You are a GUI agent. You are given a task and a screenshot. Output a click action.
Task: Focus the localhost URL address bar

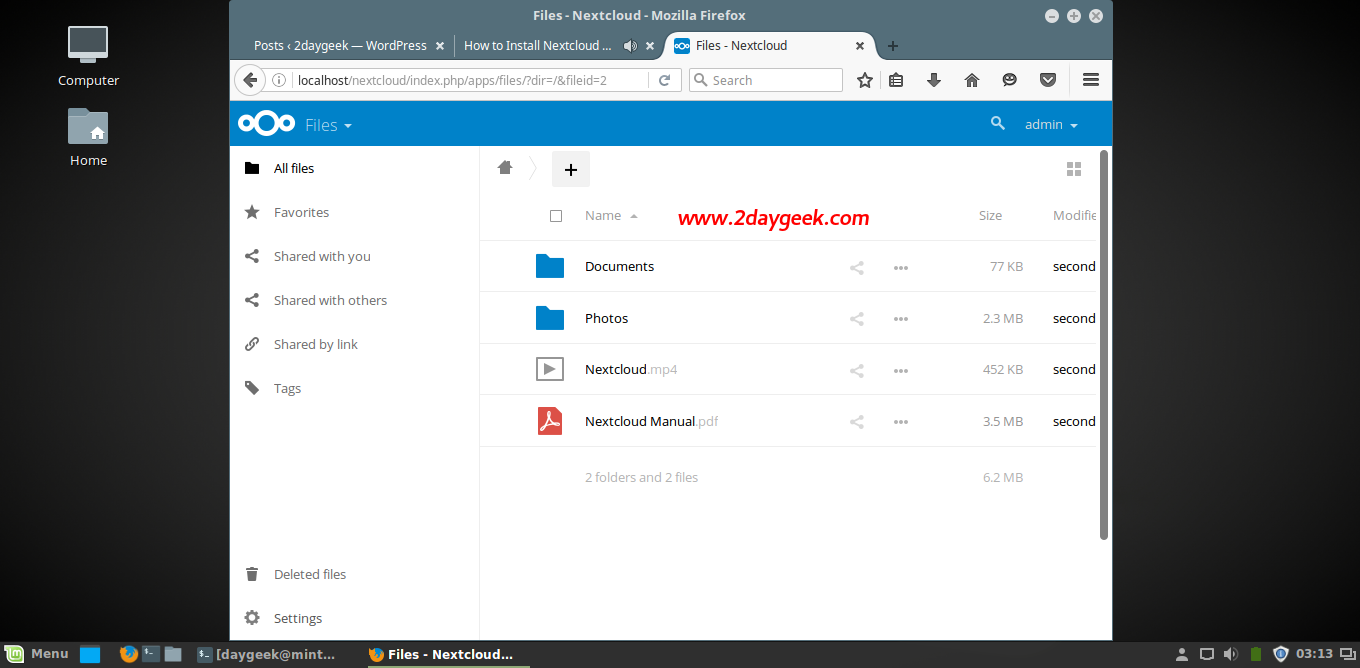pos(470,80)
